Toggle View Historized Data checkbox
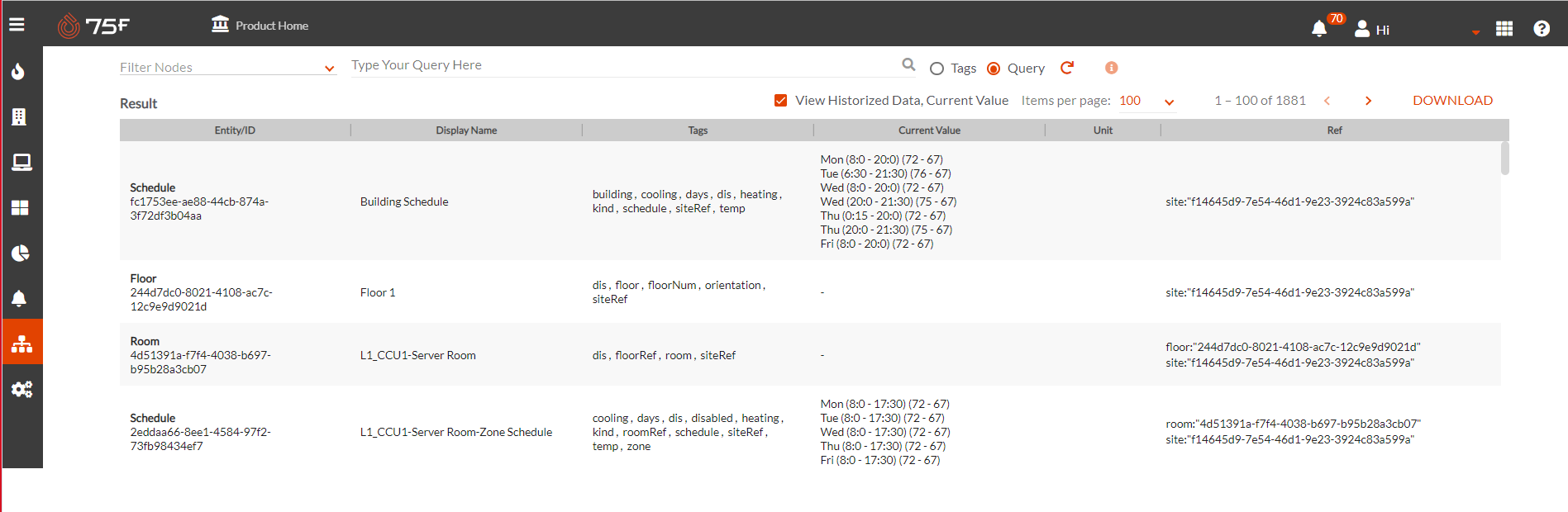Viewport: 1568px width, 512px height. pos(780,101)
